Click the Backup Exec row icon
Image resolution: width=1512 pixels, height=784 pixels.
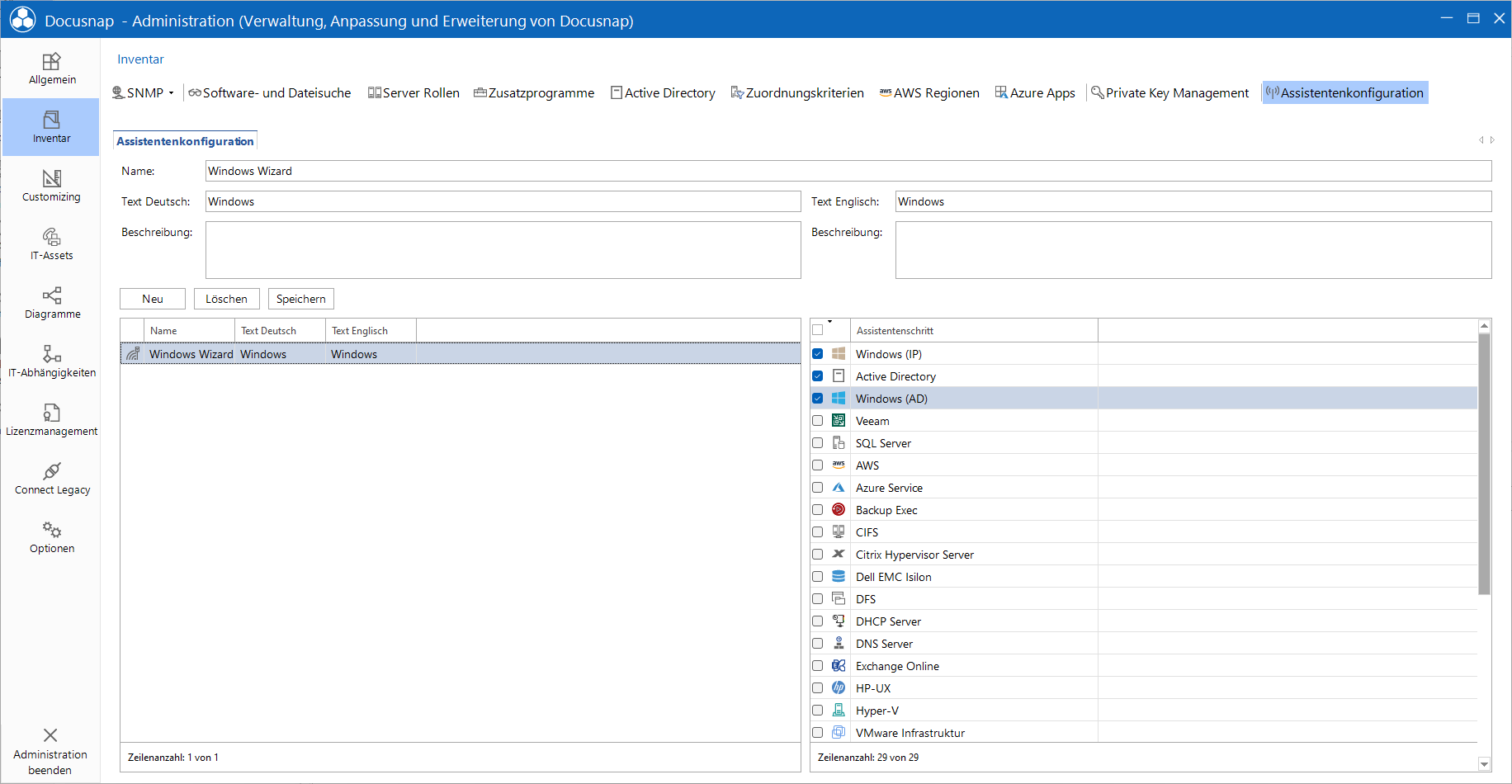coord(839,510)
